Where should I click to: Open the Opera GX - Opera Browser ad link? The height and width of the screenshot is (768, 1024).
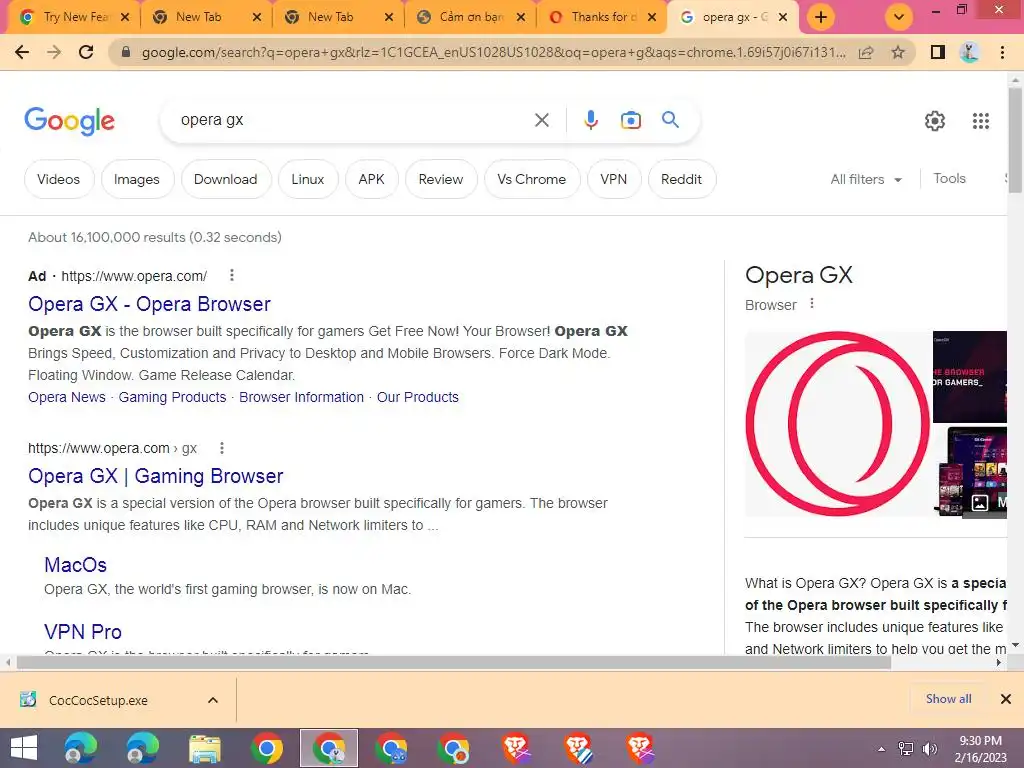pyautogui.click(x=149, y=304)
